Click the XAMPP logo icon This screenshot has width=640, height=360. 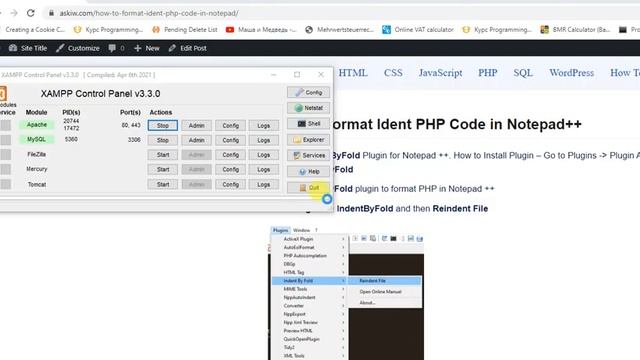(3, 93)
